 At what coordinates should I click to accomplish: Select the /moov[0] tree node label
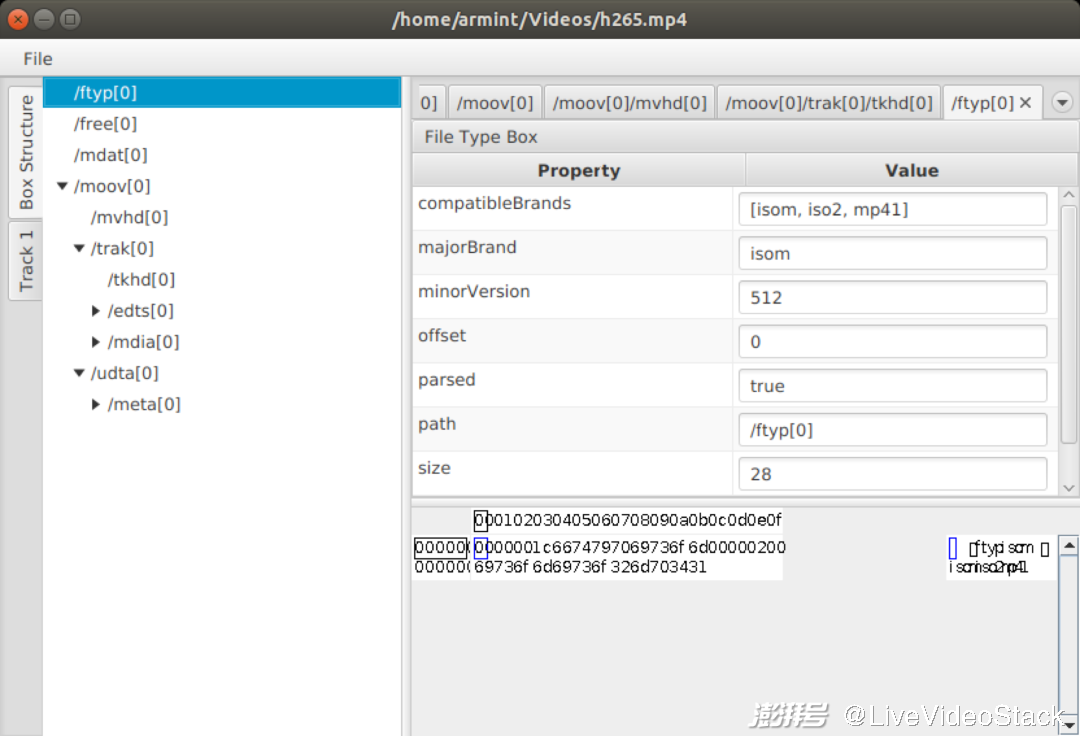pyautogui.click(x=112, y=186)
